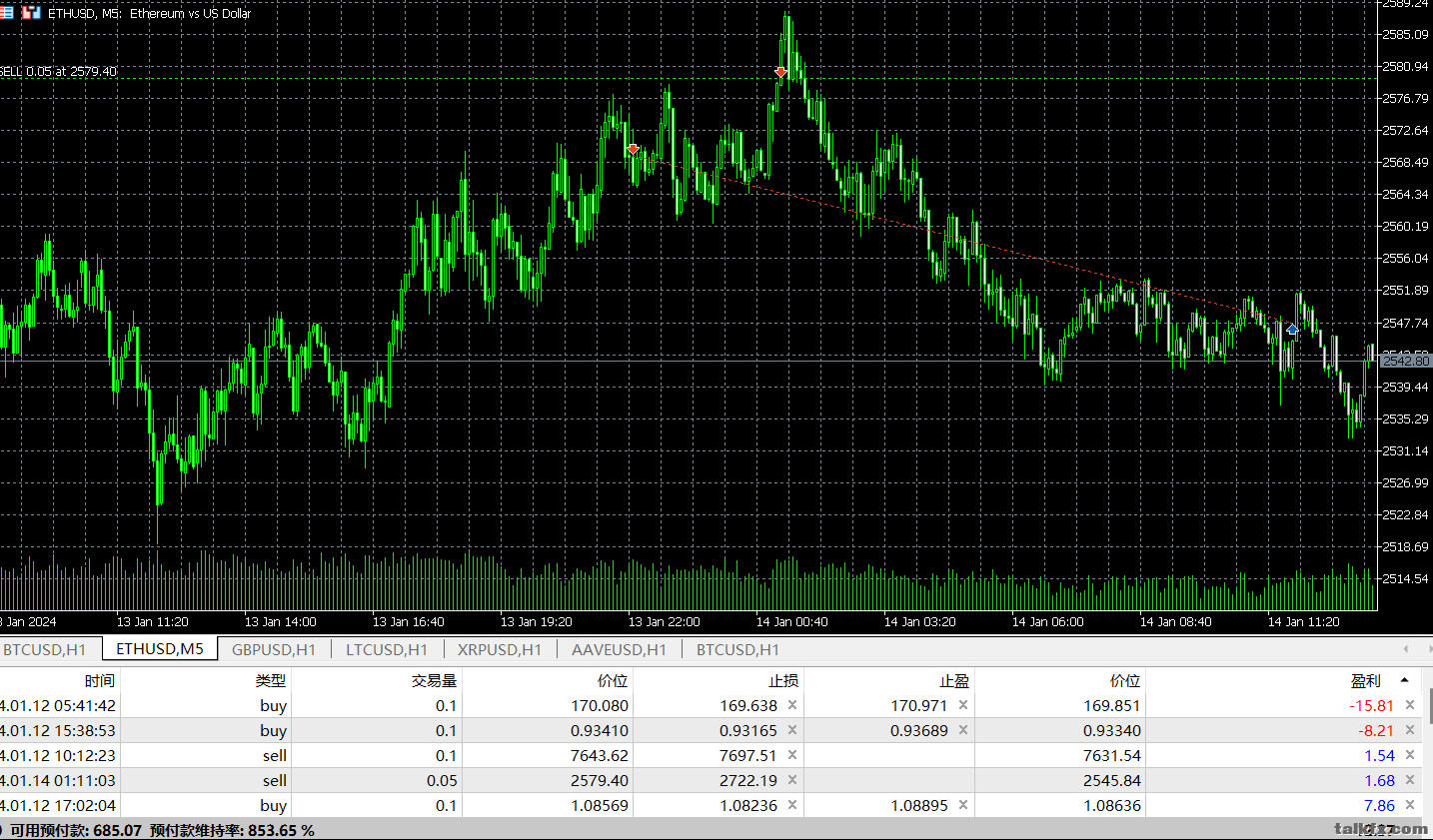The width and height of the screenshot is (1433, 840).
Task: Open the last BTCUSD,H1 chart tab
Action: [737, 649]
